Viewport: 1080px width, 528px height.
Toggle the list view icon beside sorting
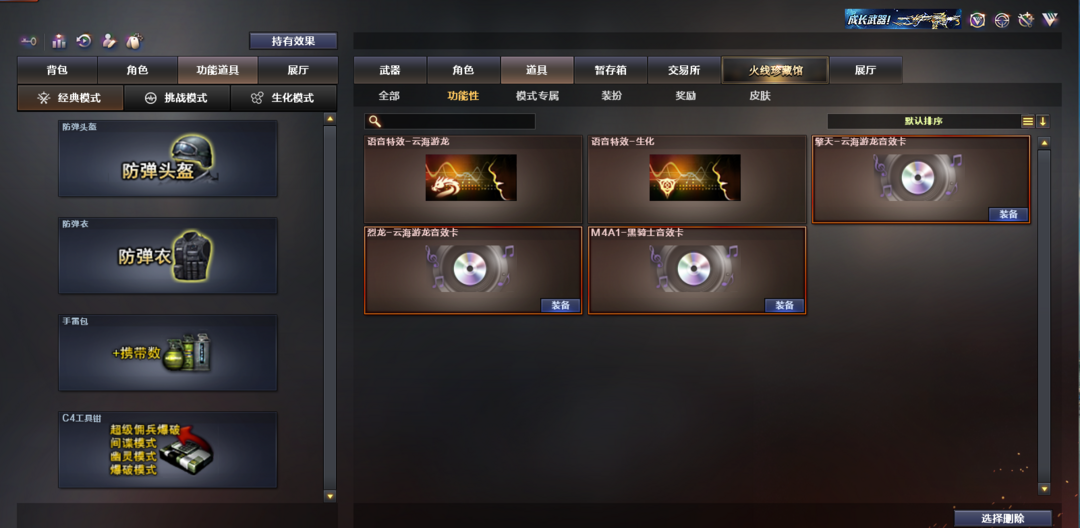coord(1028,121)
